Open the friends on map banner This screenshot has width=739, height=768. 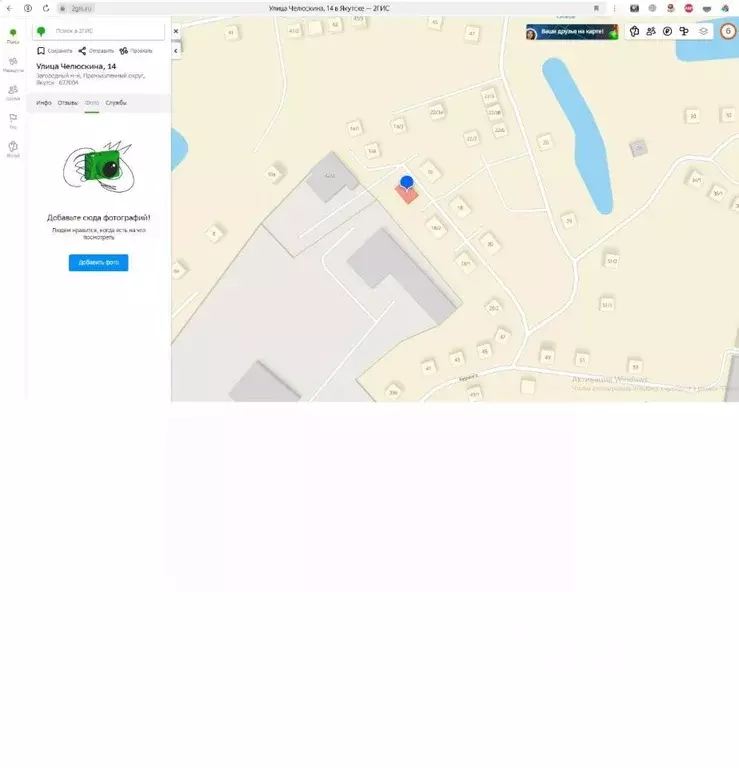click(572, 32)
